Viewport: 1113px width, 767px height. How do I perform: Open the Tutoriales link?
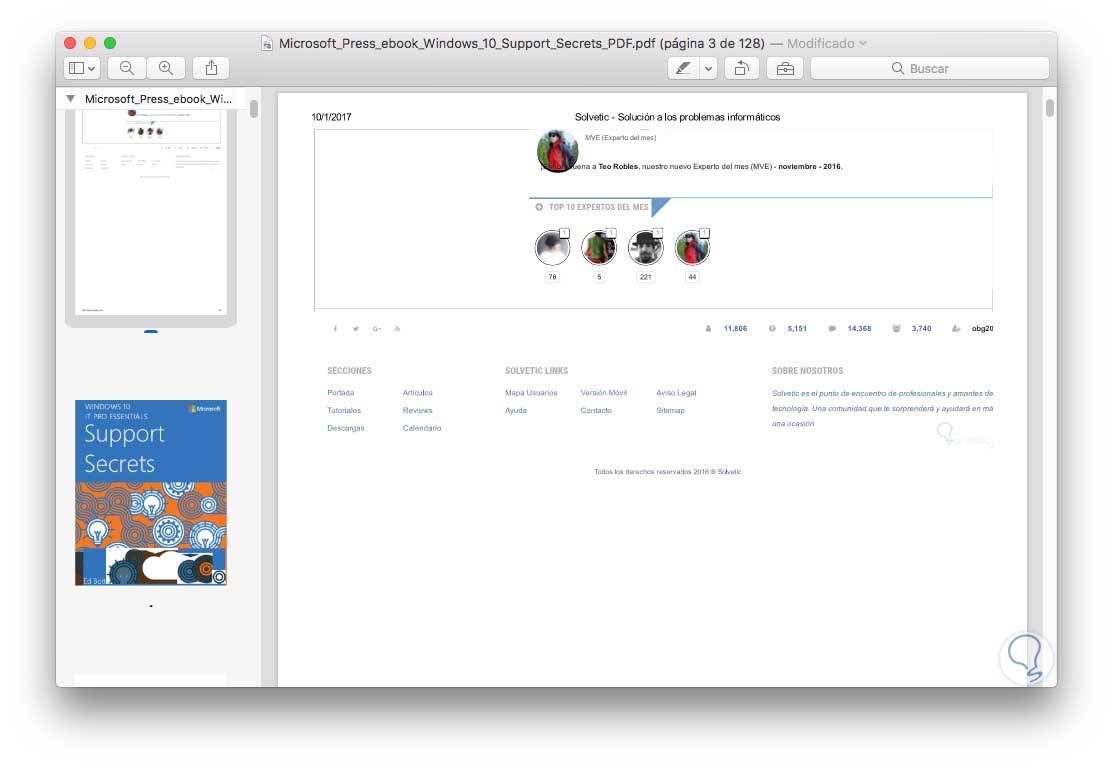pos(344,410)
